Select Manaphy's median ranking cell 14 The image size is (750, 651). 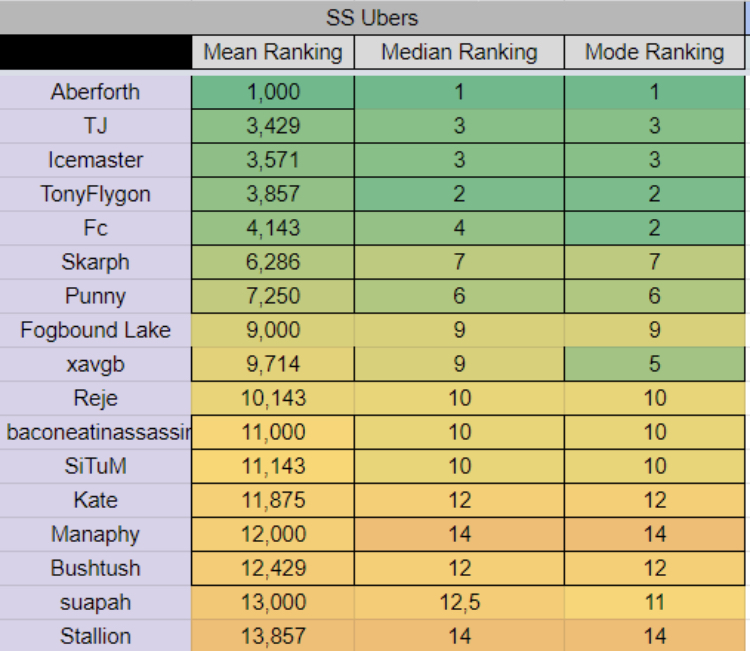tap(459, 534)
